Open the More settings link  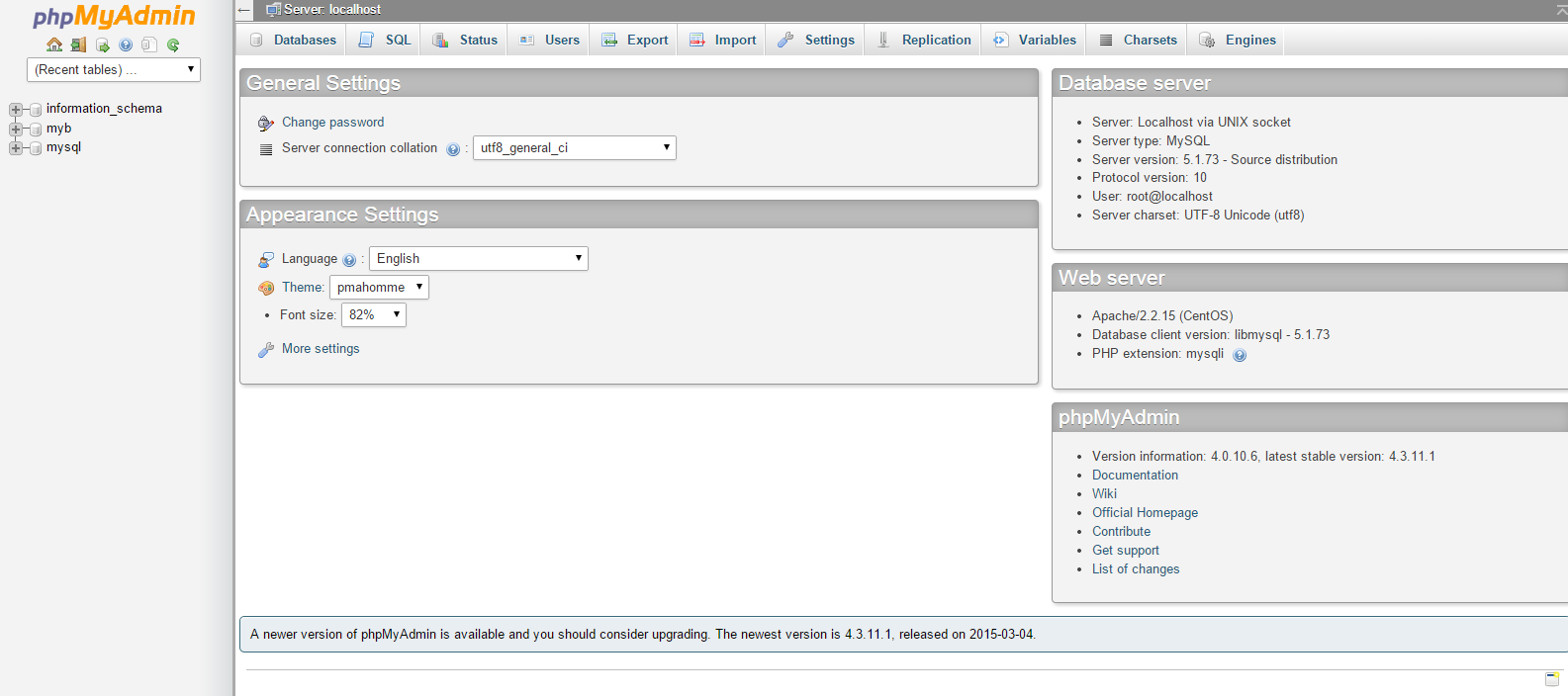tap(321, 349)
